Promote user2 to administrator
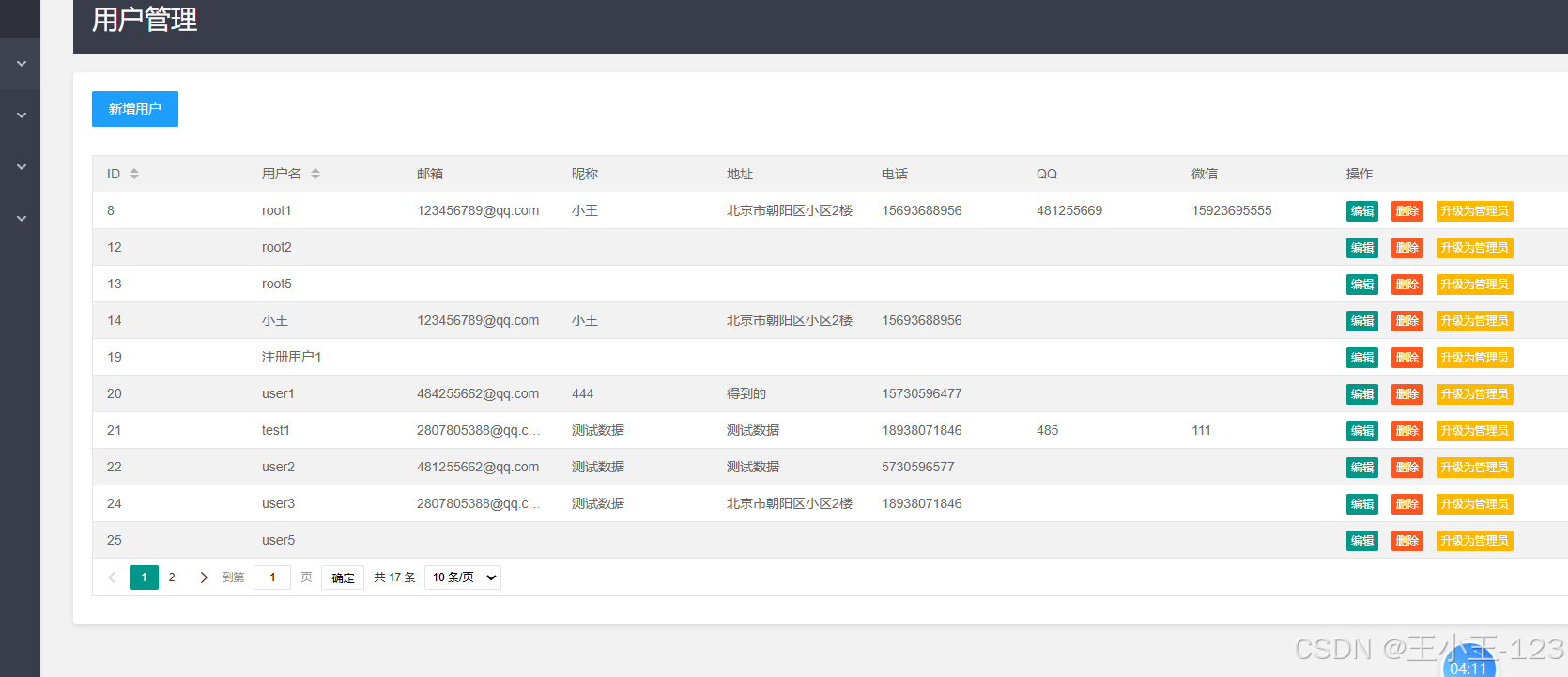This screenshot has width=1568, height=677. [x=1475, y=468]
